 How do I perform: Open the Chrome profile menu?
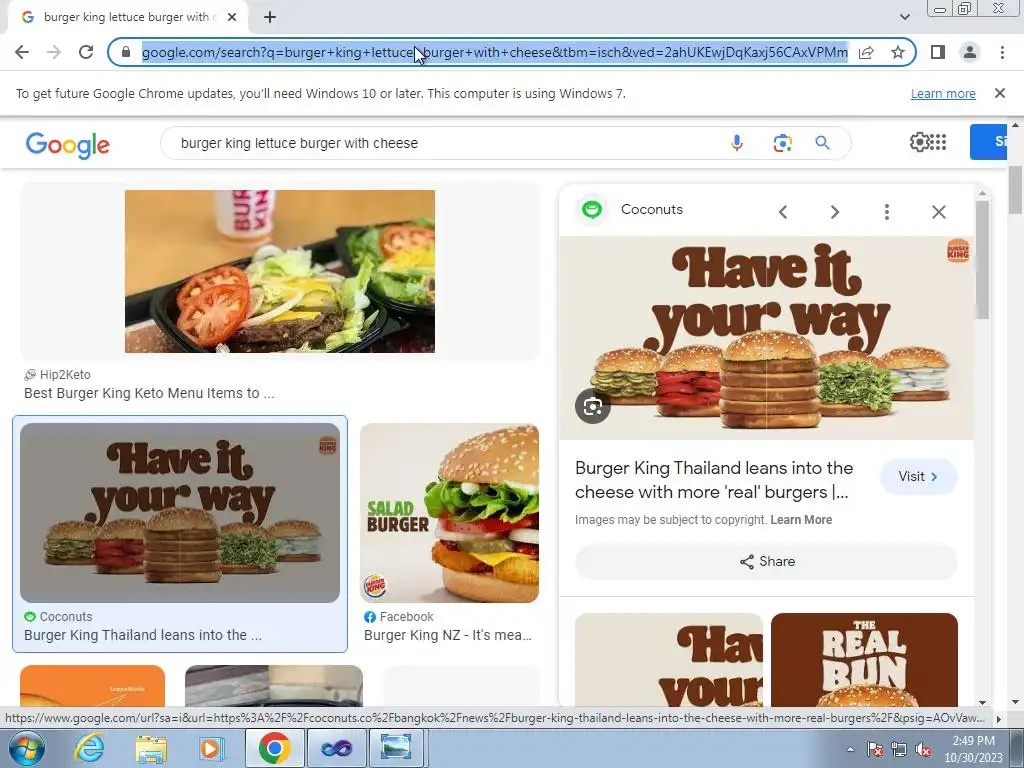coord(970,52)
